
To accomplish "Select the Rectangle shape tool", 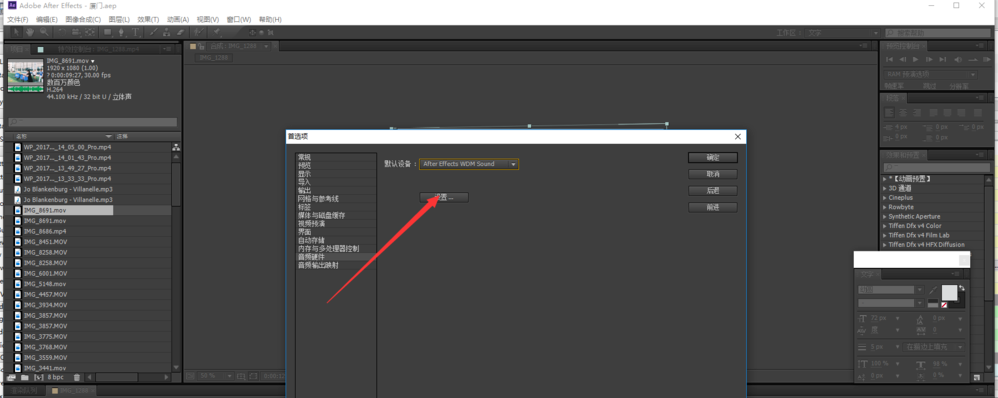I will [108, 32].
